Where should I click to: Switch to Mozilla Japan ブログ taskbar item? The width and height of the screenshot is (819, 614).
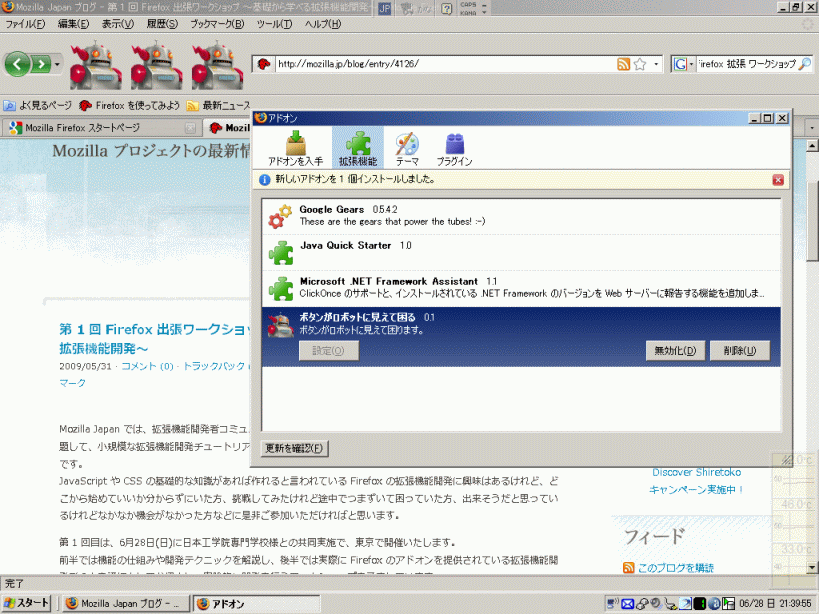pyautogui.click(x=124, y=604)
